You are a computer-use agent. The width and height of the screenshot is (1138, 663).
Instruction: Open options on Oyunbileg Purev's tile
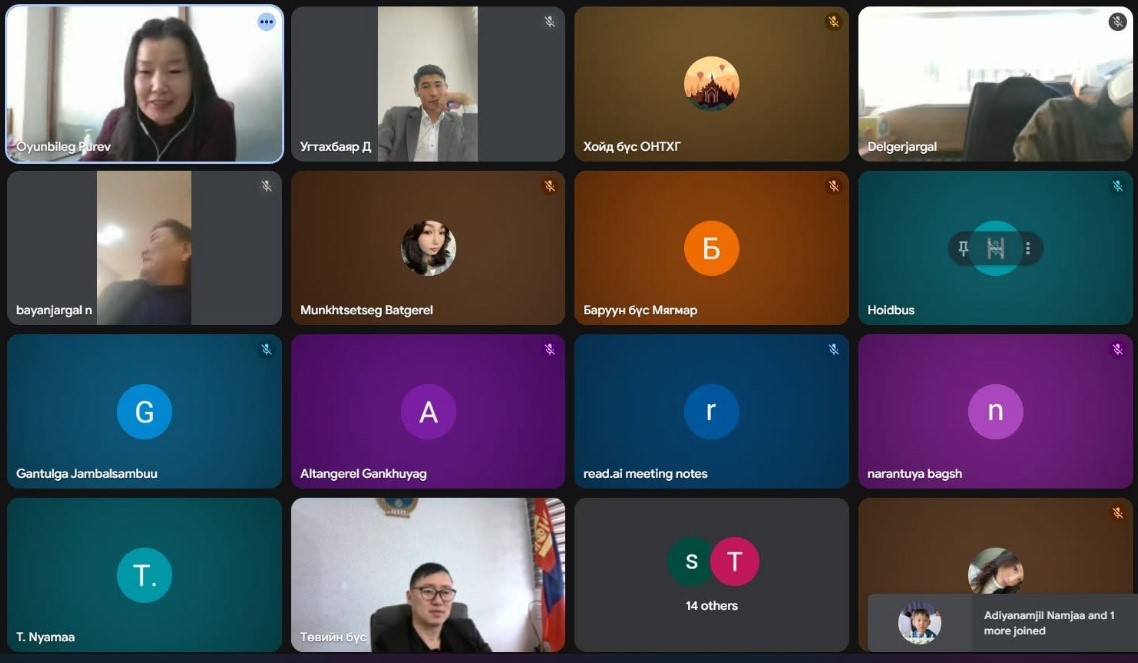(266, 22)
